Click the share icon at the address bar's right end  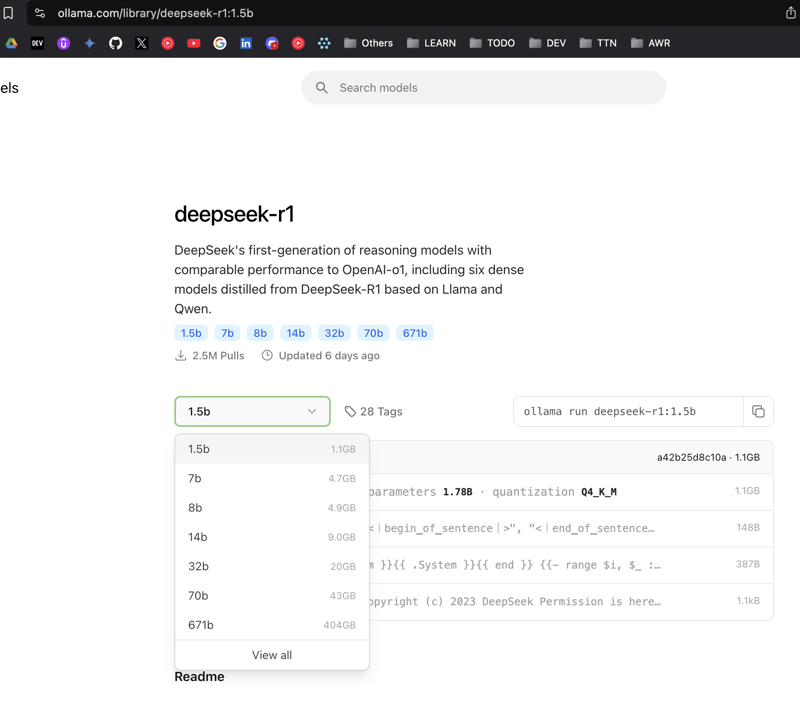tap(791, 13)
